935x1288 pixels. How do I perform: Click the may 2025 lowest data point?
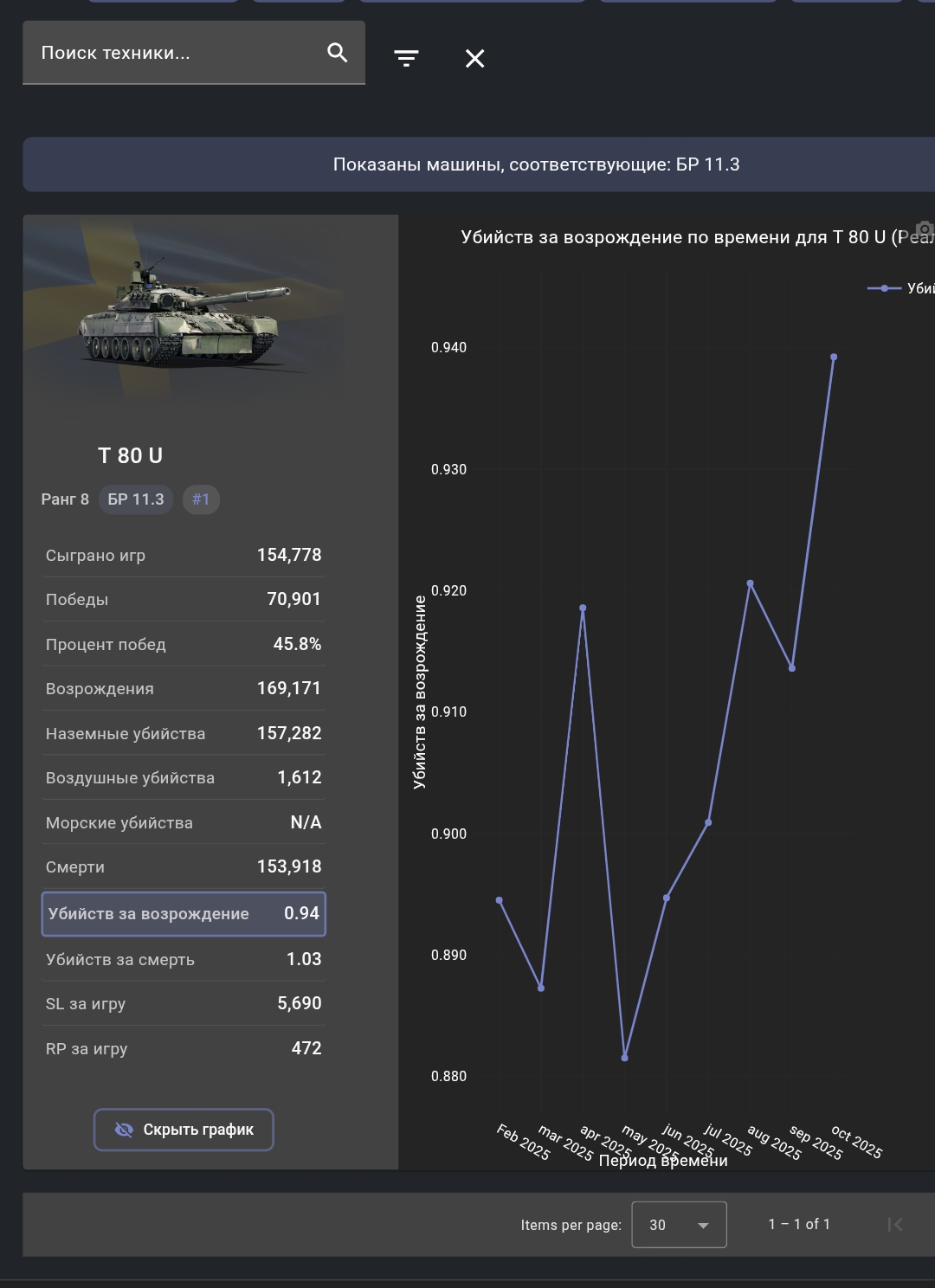pyautogui.click(x=624, y=1058)
